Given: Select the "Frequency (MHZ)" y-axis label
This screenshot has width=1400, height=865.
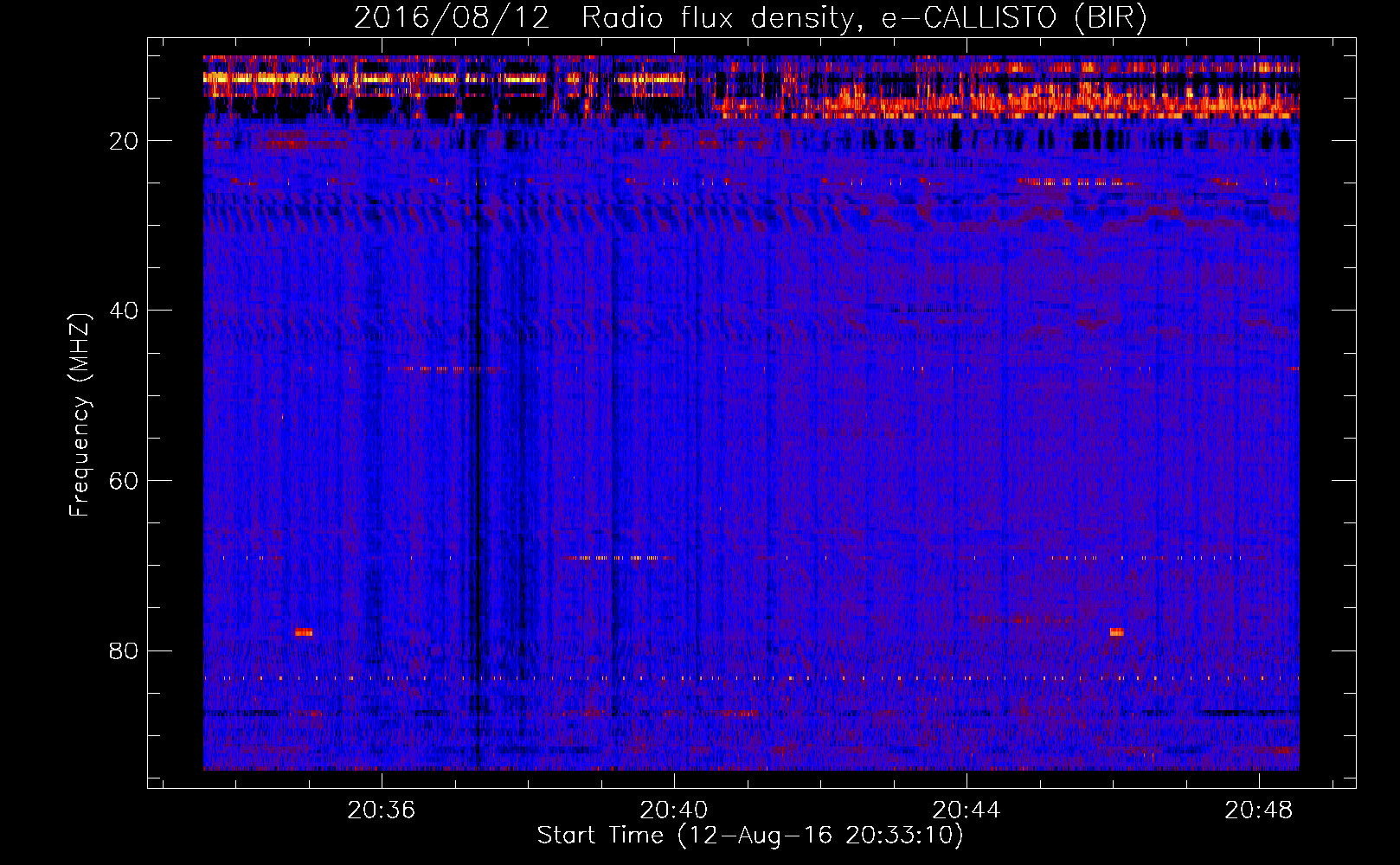Looking at the screenshot, I should click(x=80, y=415).
